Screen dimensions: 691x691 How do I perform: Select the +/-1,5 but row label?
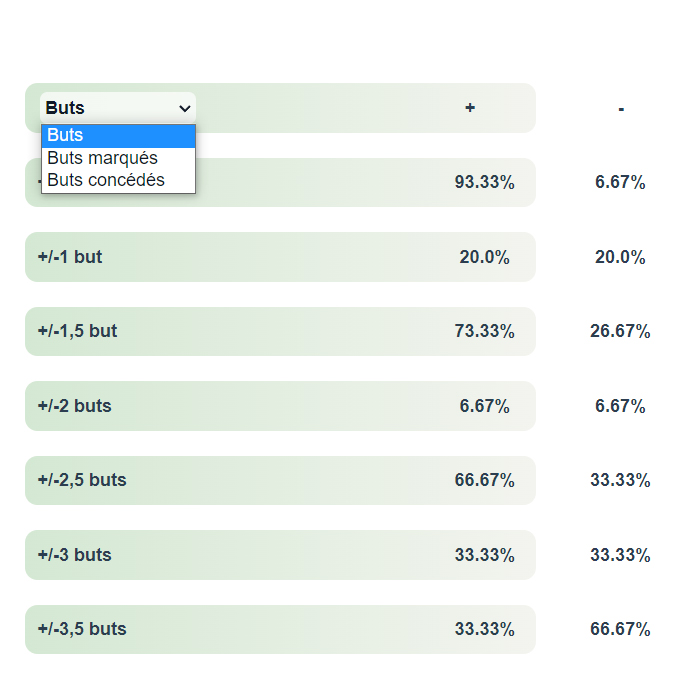pos(78,331)
